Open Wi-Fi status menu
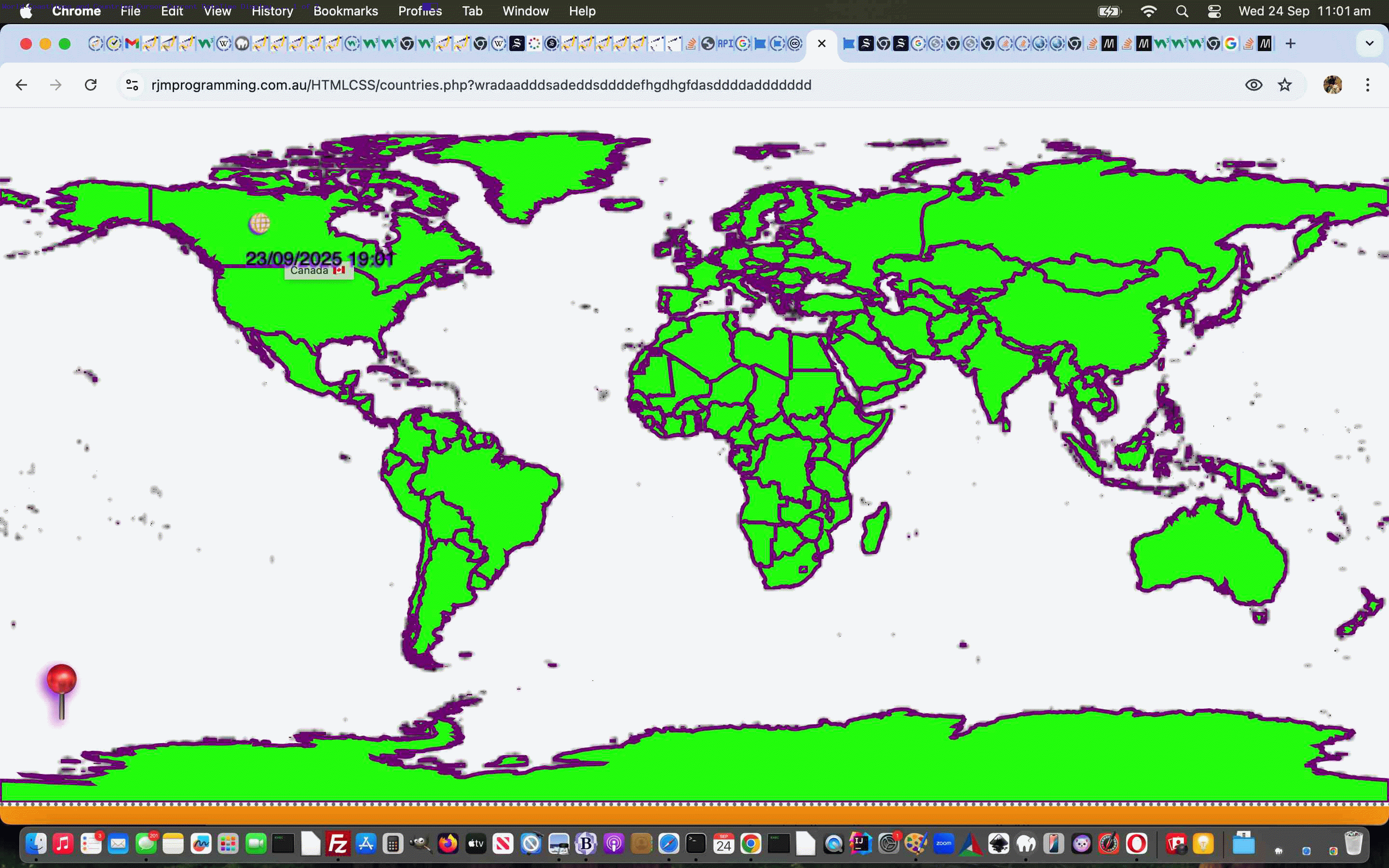Image resolution: width=1389 pixels, height=868 pixels. pos(1148,11)
